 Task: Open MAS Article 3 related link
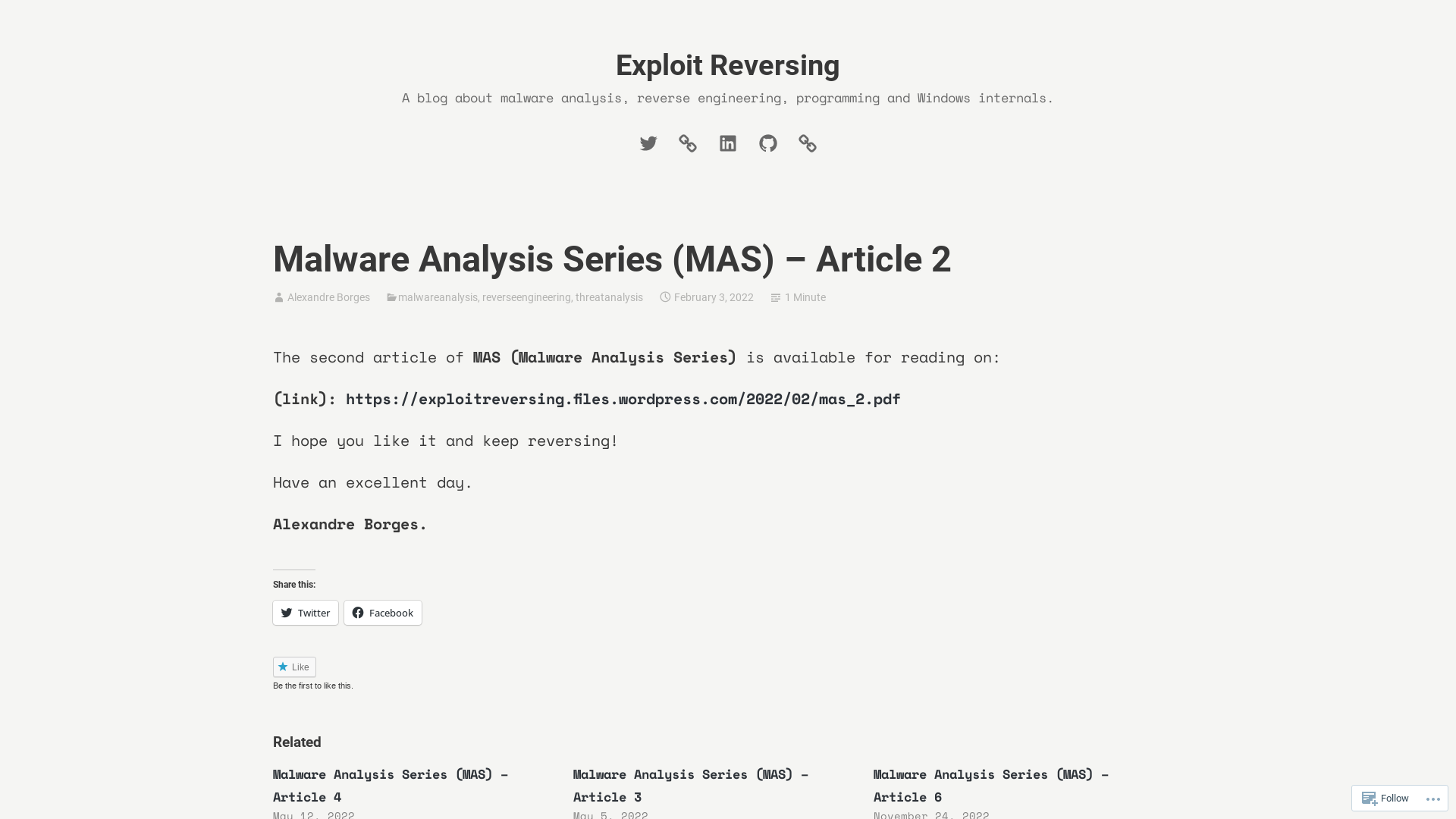690,786
